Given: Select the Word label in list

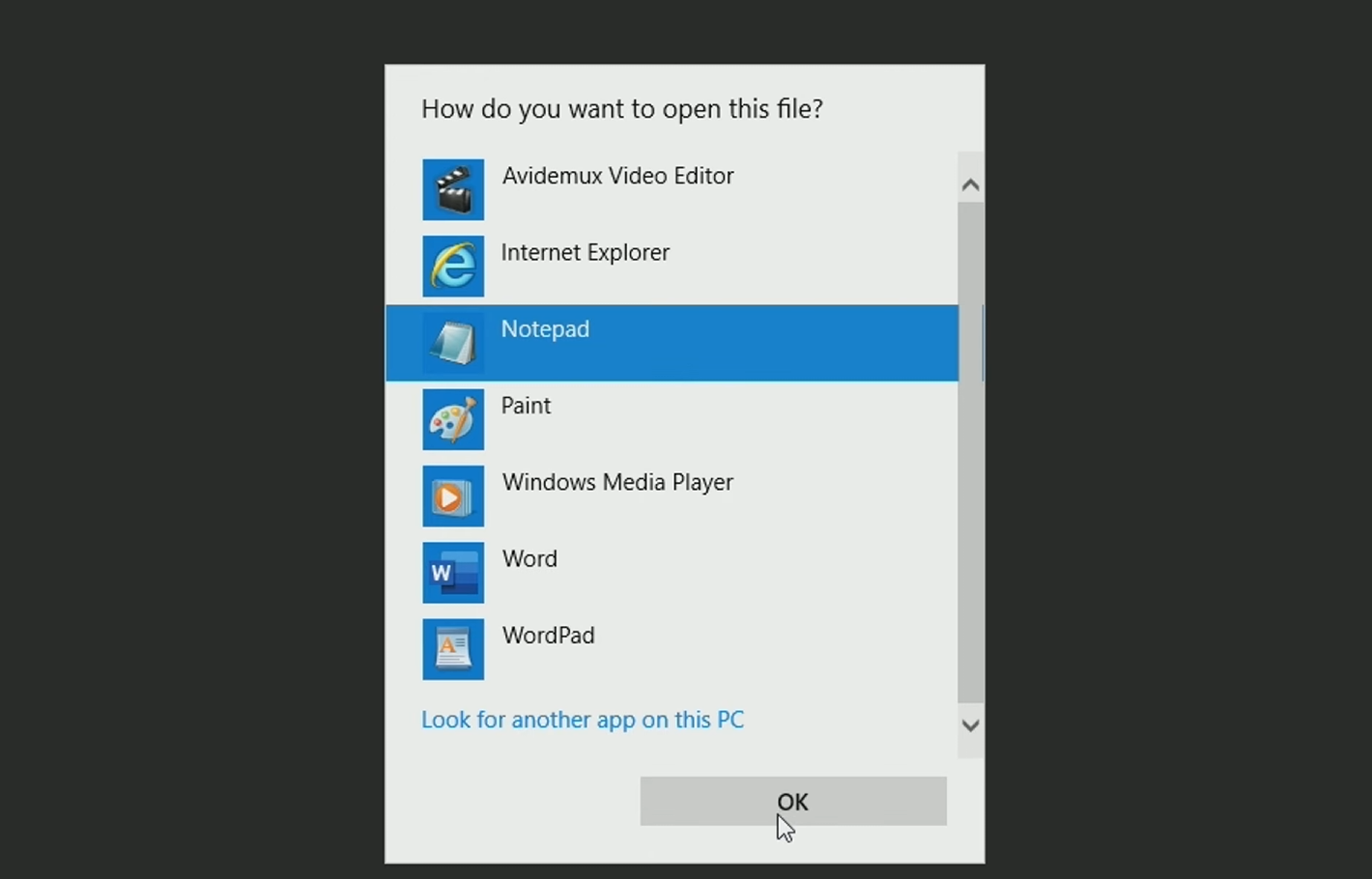Looking at the screenshot, I should click(529, 559).
